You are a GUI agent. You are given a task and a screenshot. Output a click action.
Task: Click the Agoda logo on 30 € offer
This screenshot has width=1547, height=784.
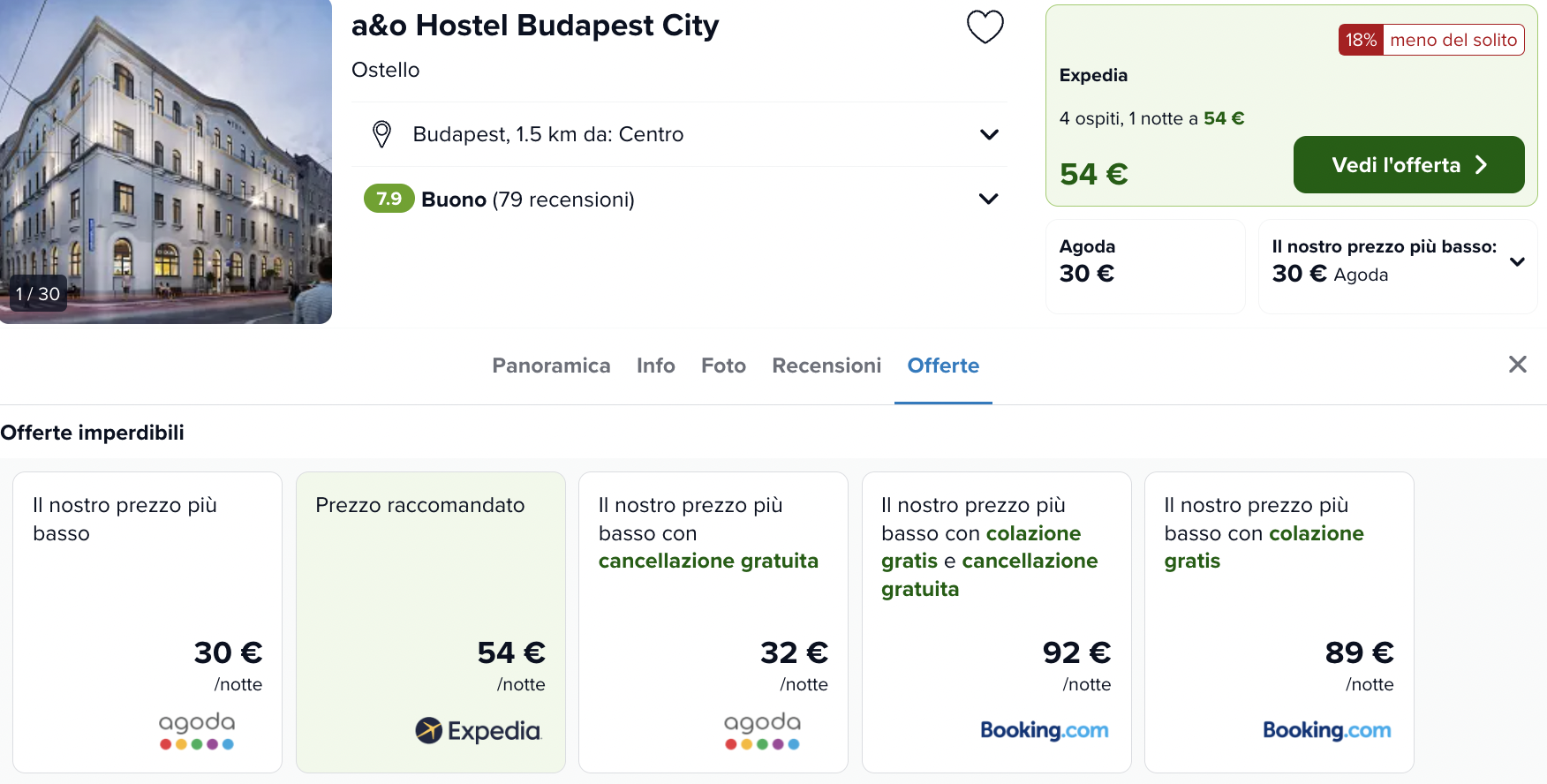[x=197, y=731]
